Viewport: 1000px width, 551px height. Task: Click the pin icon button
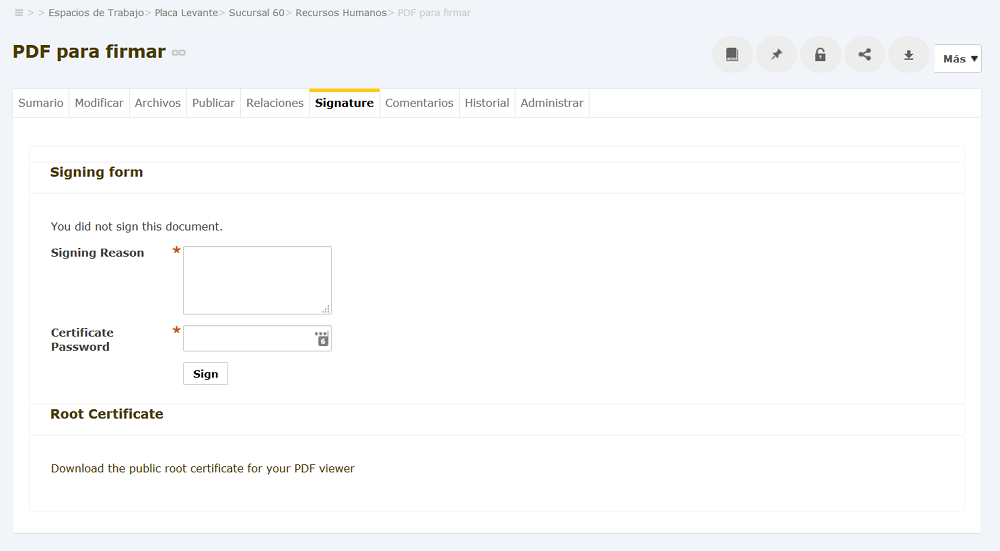[776, 55]
